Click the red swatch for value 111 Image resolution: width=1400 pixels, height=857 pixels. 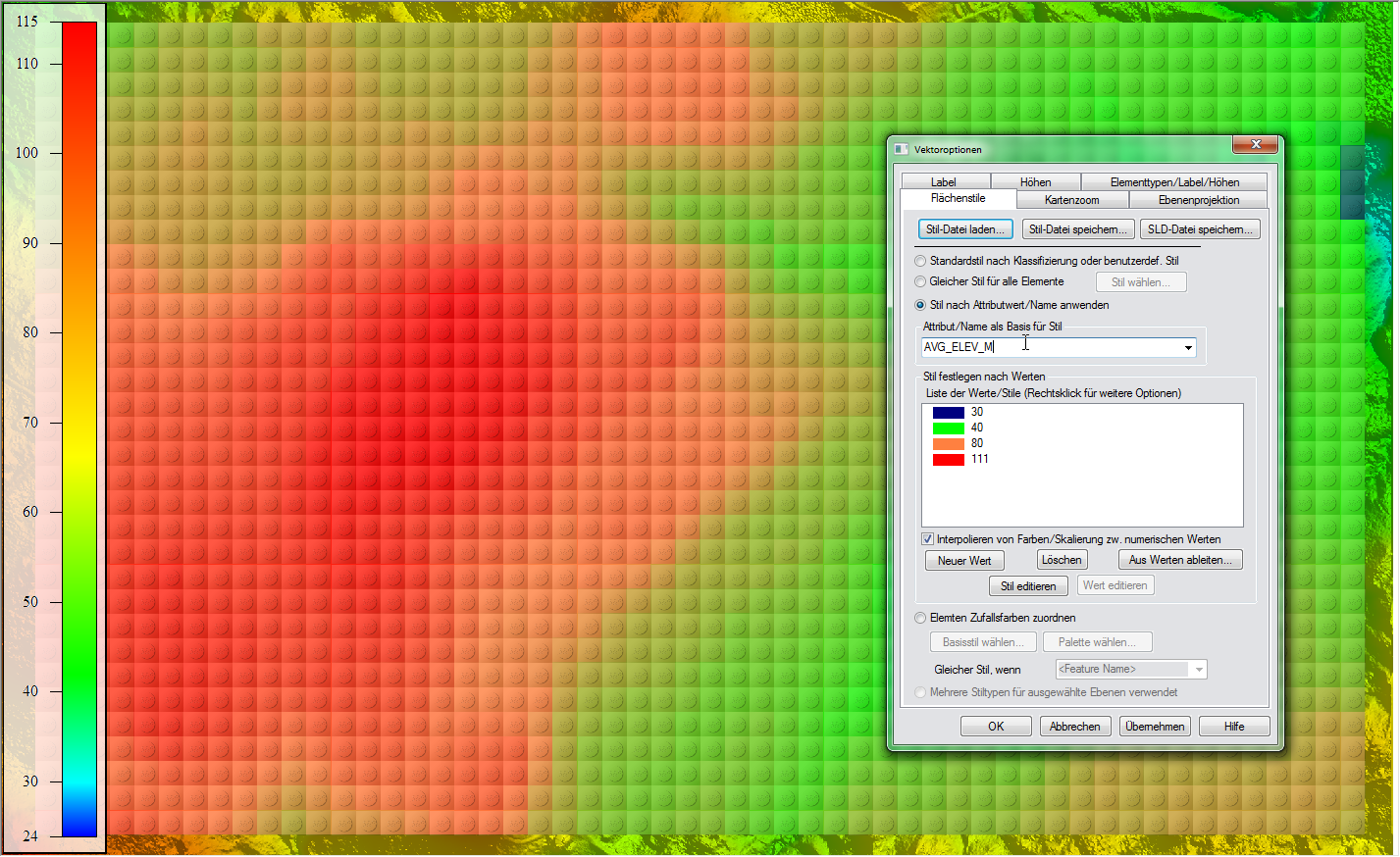point(948,460)
